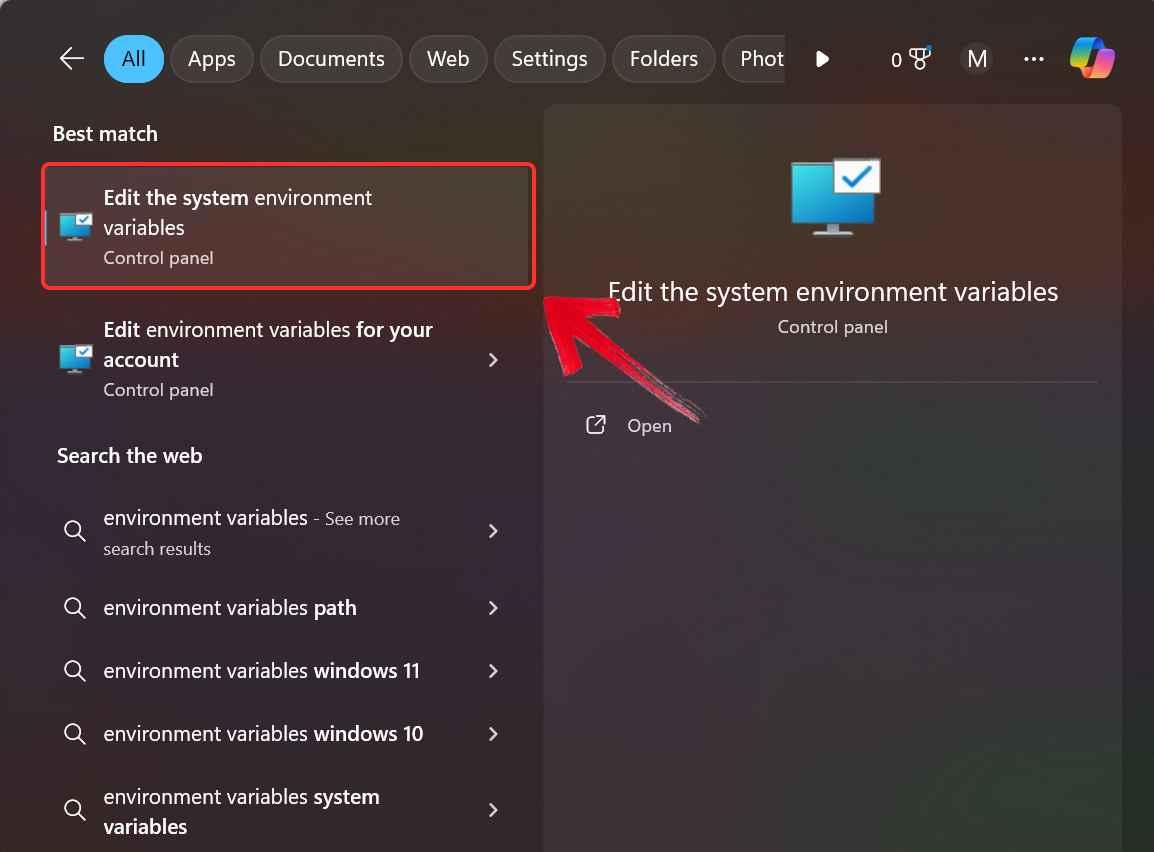Screen dimensions: 1154x852
Task: Select the Folders filter tab
Action: [663, 58]
